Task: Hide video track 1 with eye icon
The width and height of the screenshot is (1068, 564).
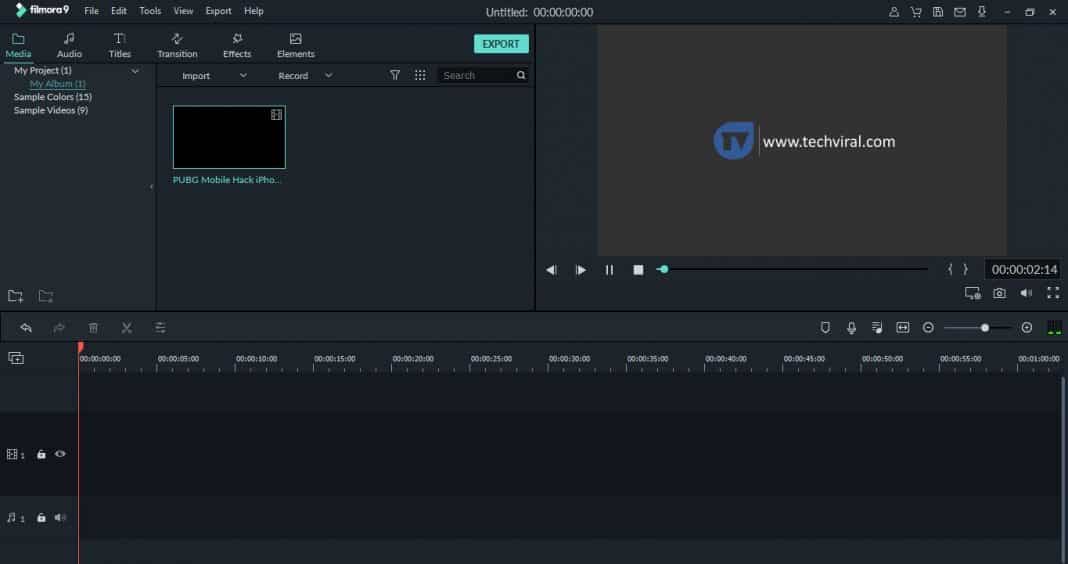Action: coord(60,454)
